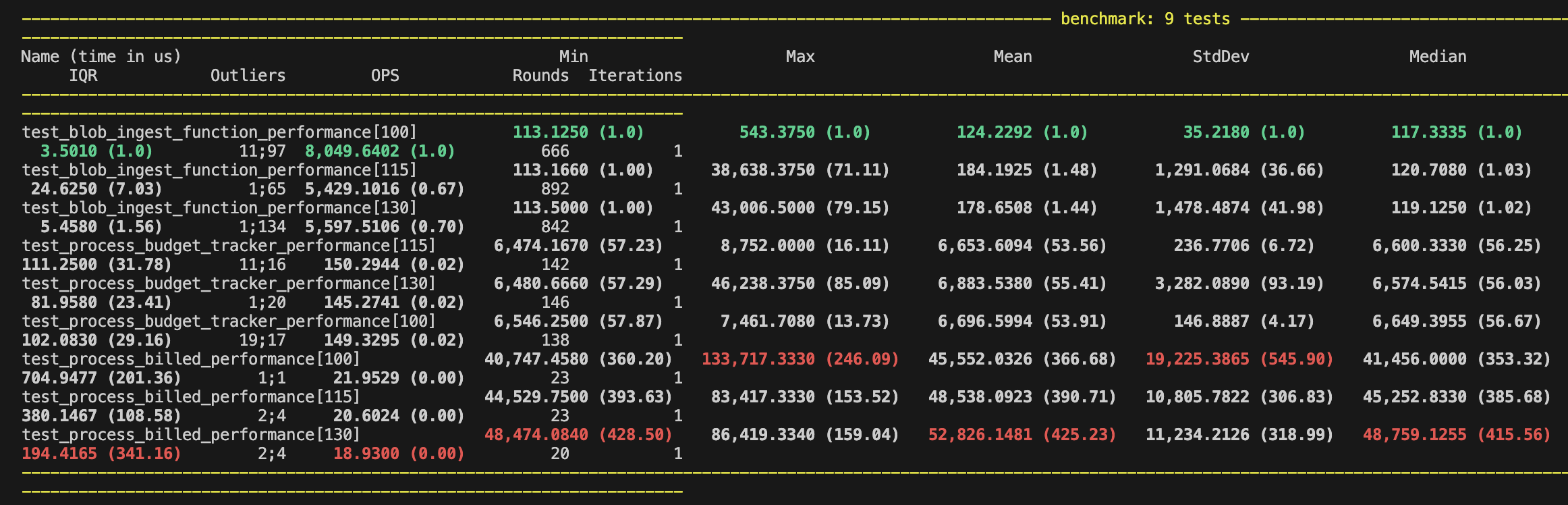1568x505 pixels.
Task: Select test_process_budget_tracker_performance[100] row name
Action: (229, 321)
